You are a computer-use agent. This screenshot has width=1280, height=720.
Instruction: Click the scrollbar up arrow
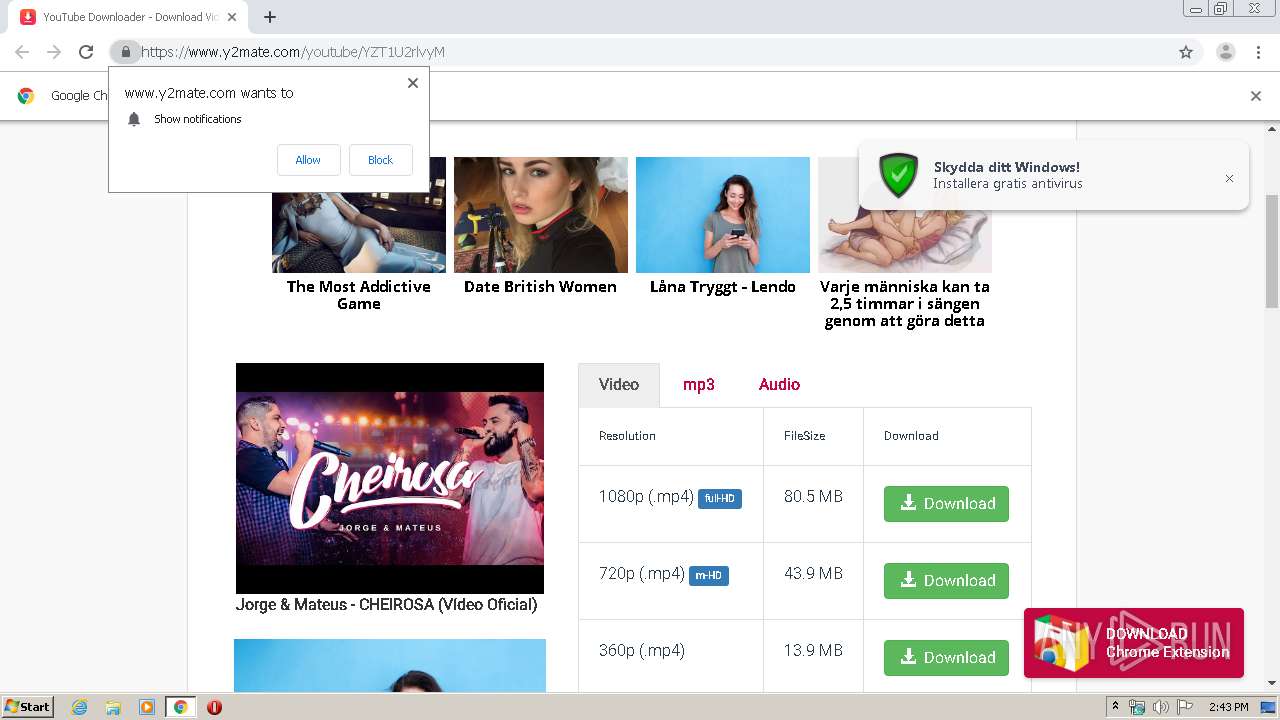(x=1272, y=129)
